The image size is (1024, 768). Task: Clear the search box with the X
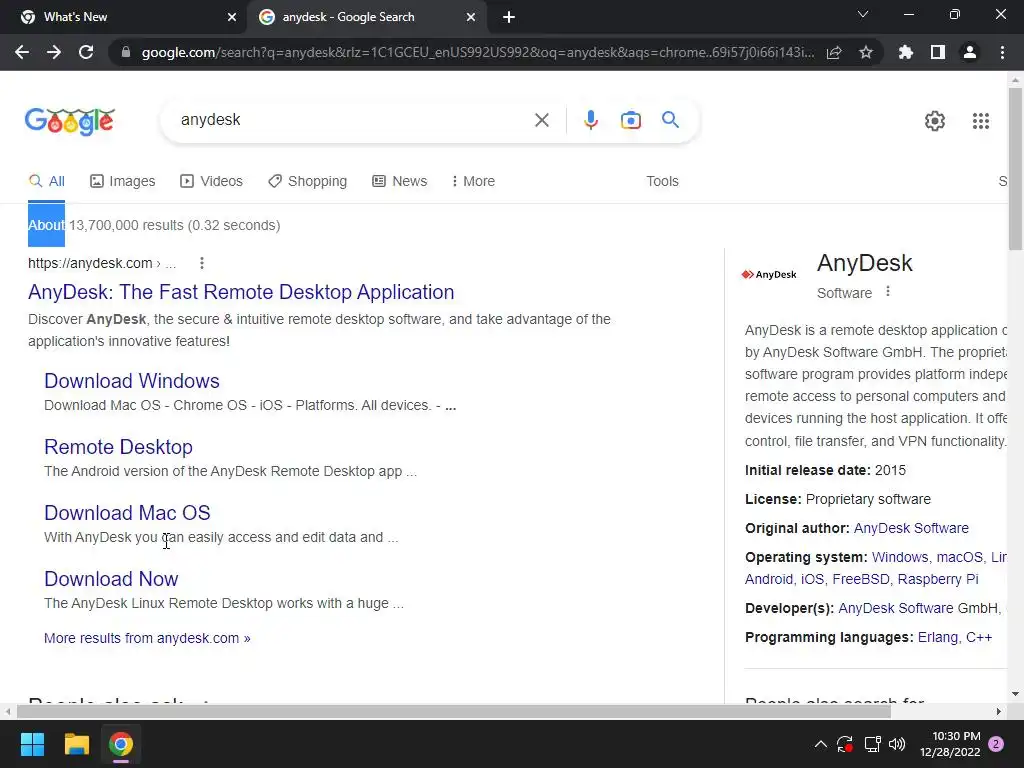pos(541,120)
